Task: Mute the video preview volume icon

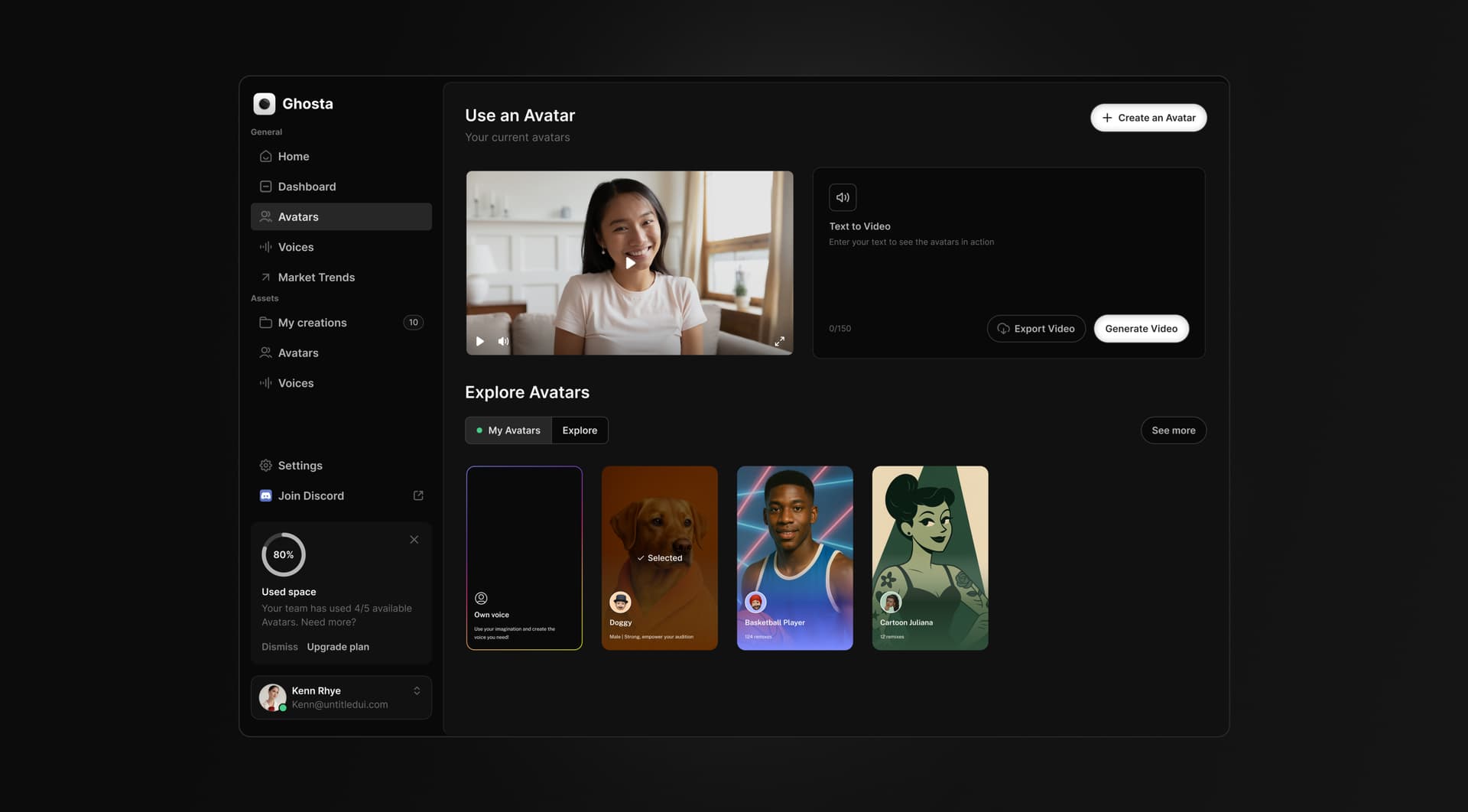Action: coord(503,342)
